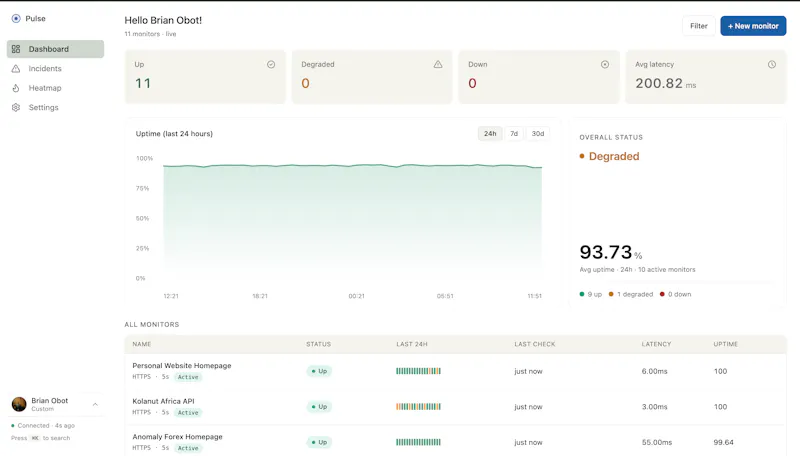The image size is (800, 456).
Task: Open Anomaly Forex Homepage monitor
Action: 177,437
